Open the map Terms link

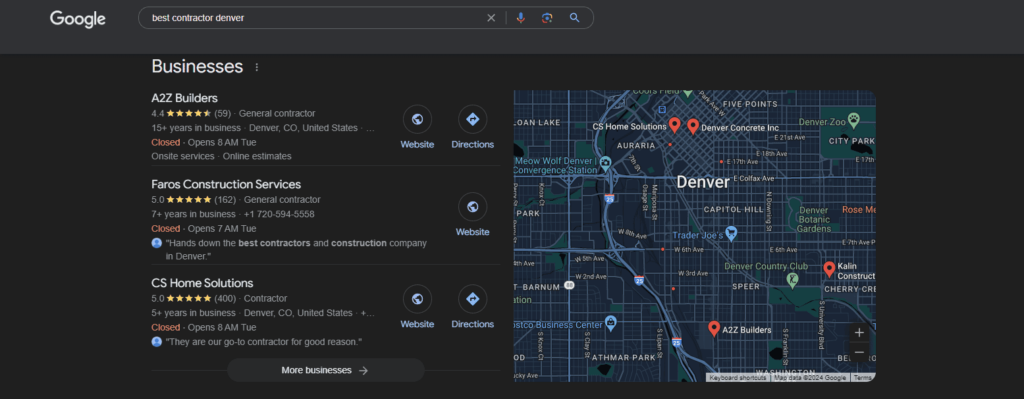(862, 377)
